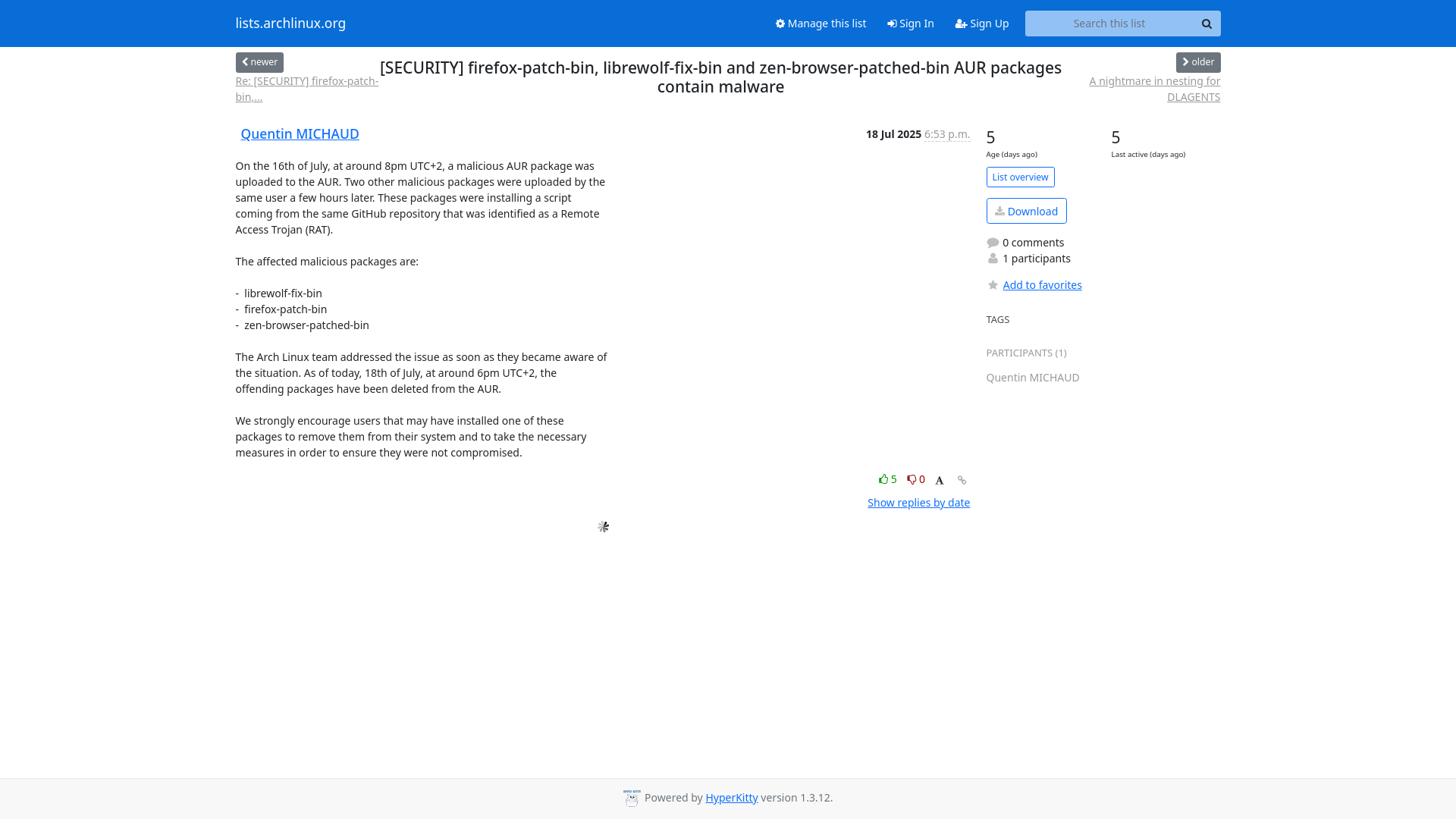Viewport: 1456px width, 819px height.
Task: Click the TAGS section label
Action: [x=997, y=320]
